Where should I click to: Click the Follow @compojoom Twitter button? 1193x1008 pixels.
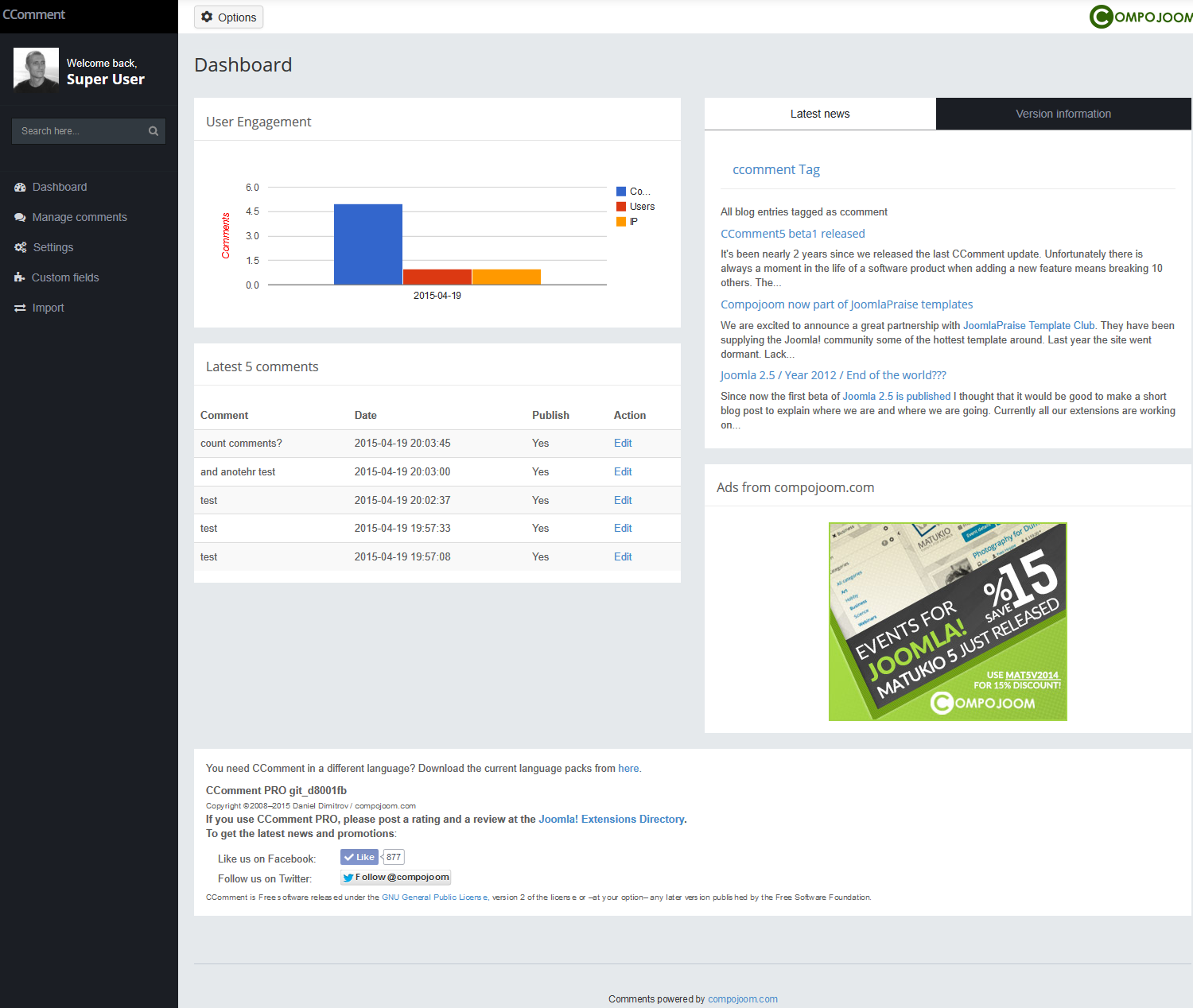point(396,878)
